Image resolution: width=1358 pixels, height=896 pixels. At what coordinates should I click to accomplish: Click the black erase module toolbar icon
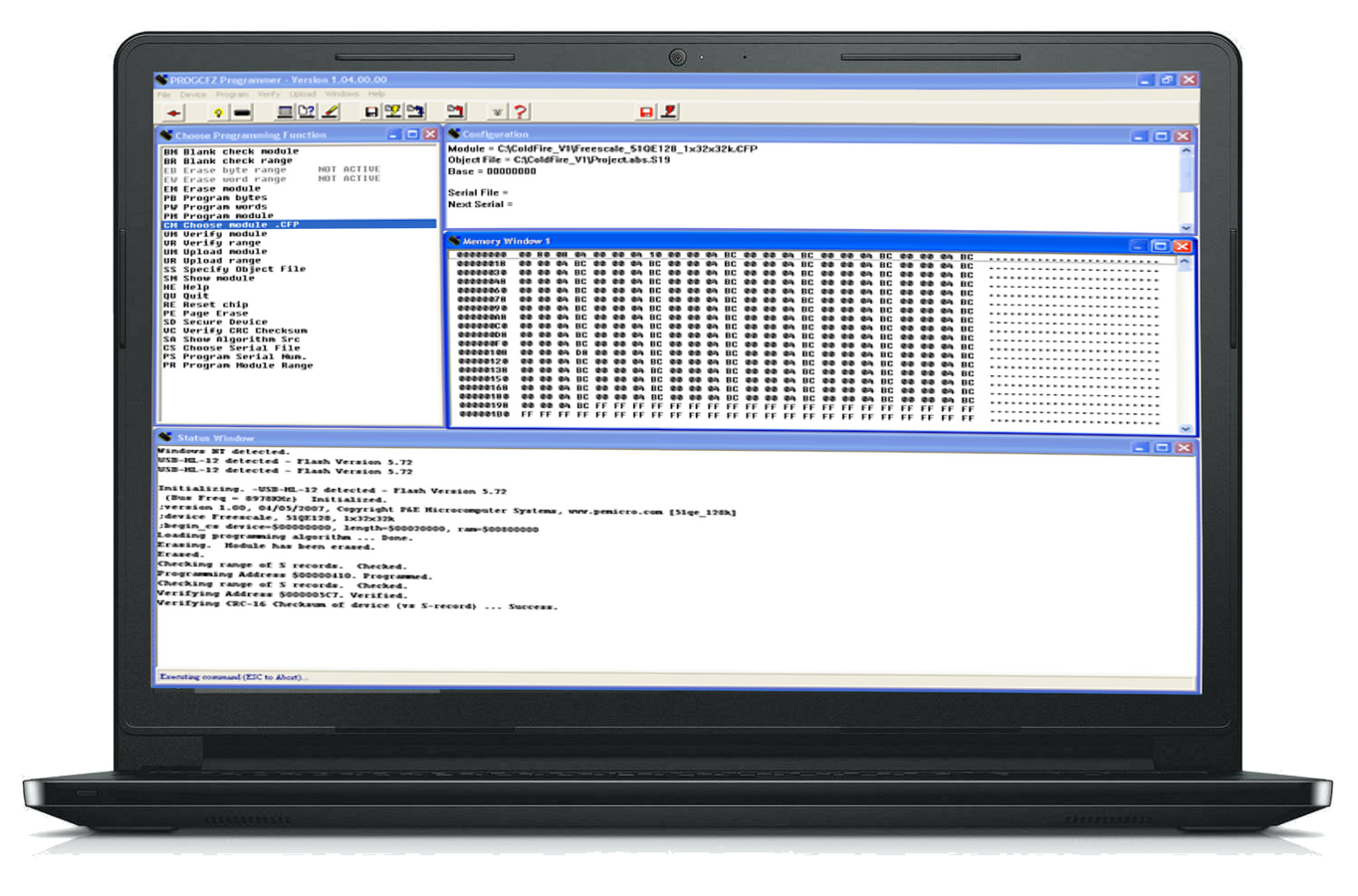[x=241, y=112]
